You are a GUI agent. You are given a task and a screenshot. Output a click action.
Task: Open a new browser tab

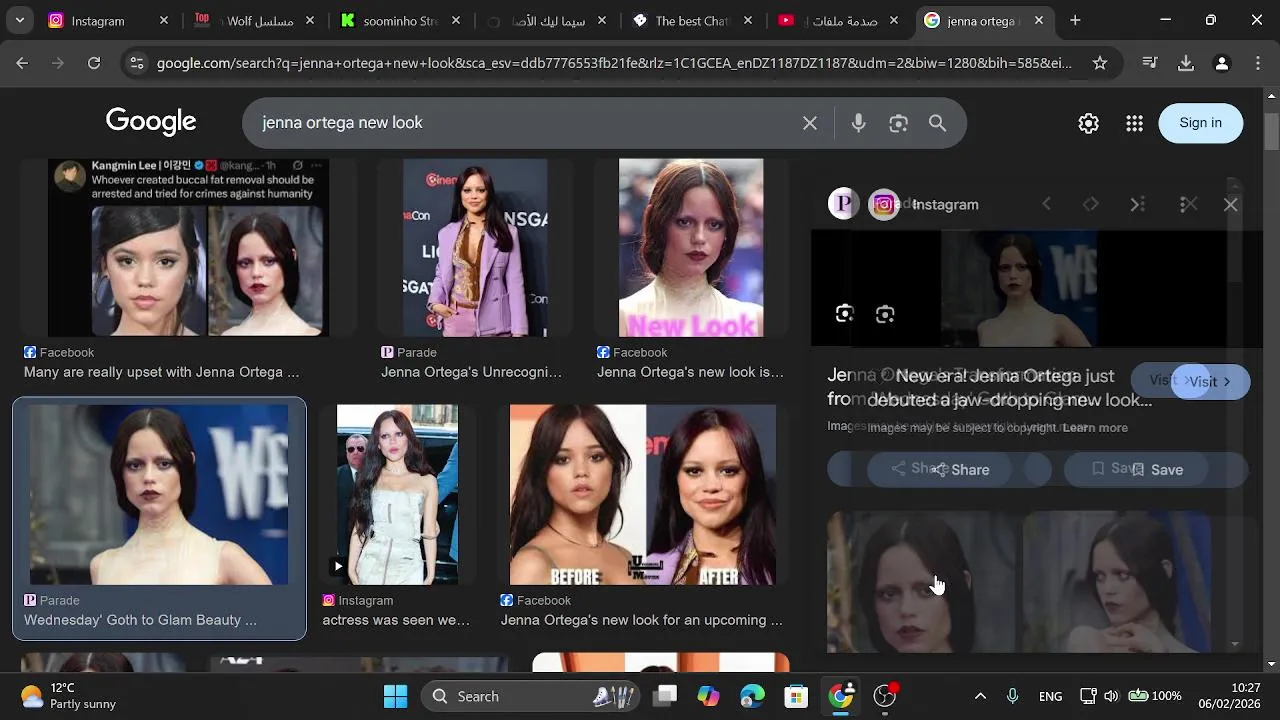[1075, 20]
